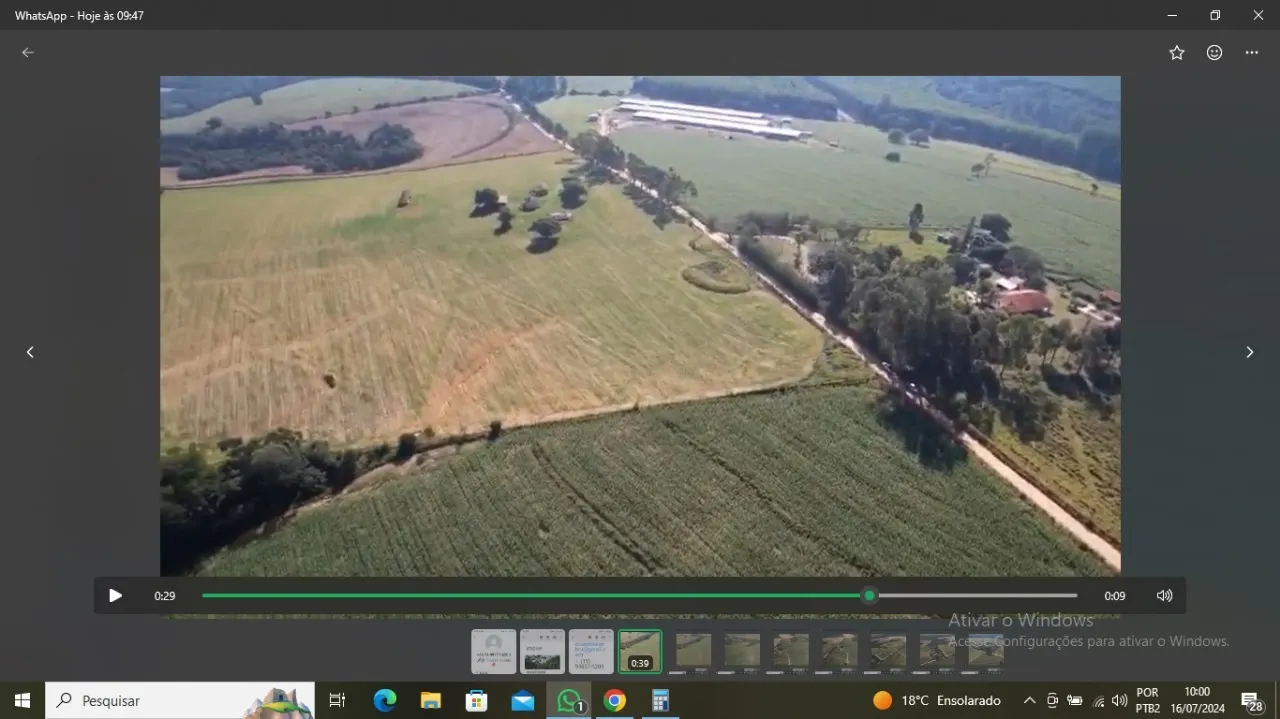Show the previous media item

[30, 352]
